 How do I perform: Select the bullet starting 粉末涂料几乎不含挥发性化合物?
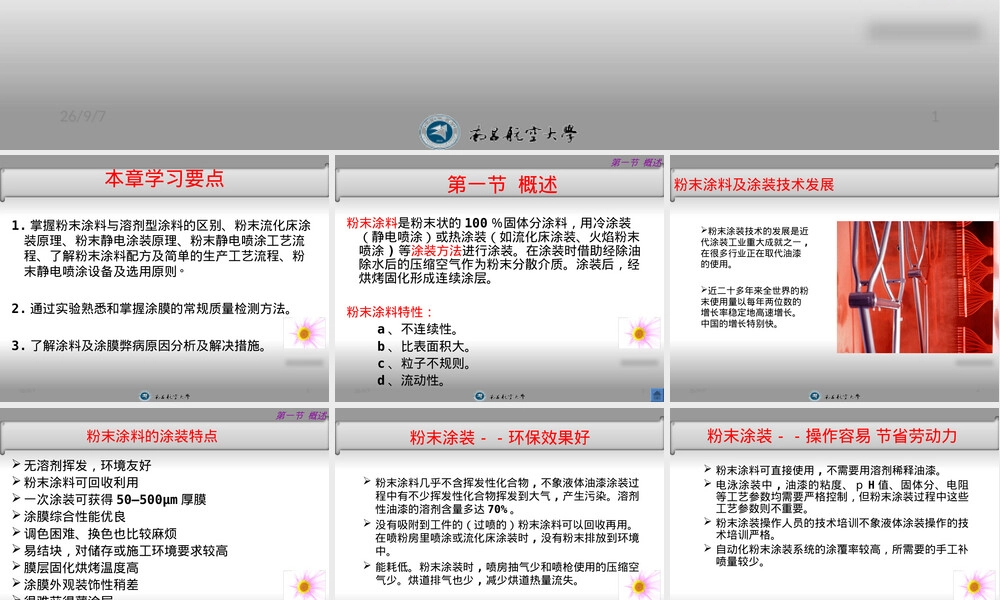(x=502, y=496)
